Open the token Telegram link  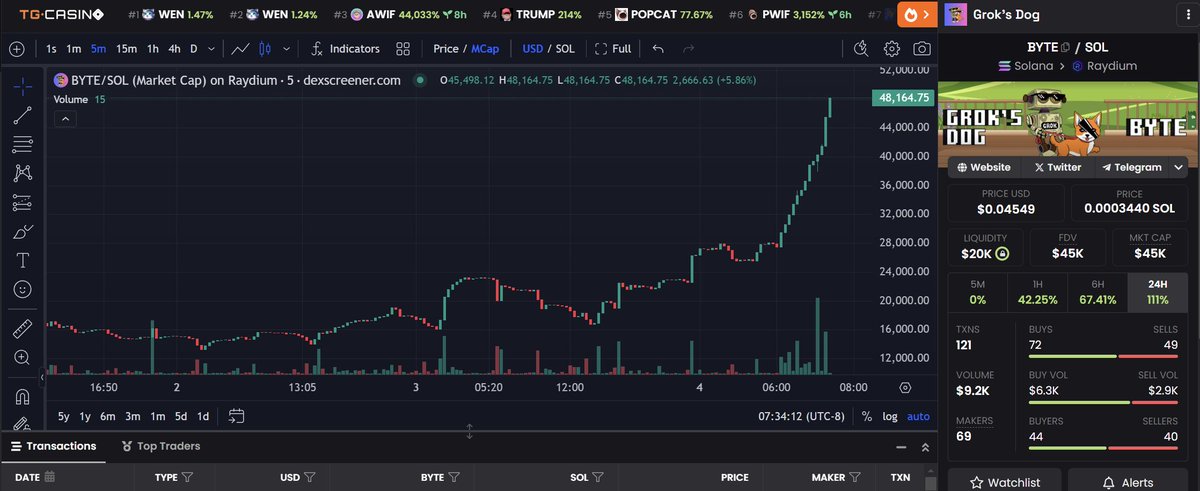[1131, 167]
